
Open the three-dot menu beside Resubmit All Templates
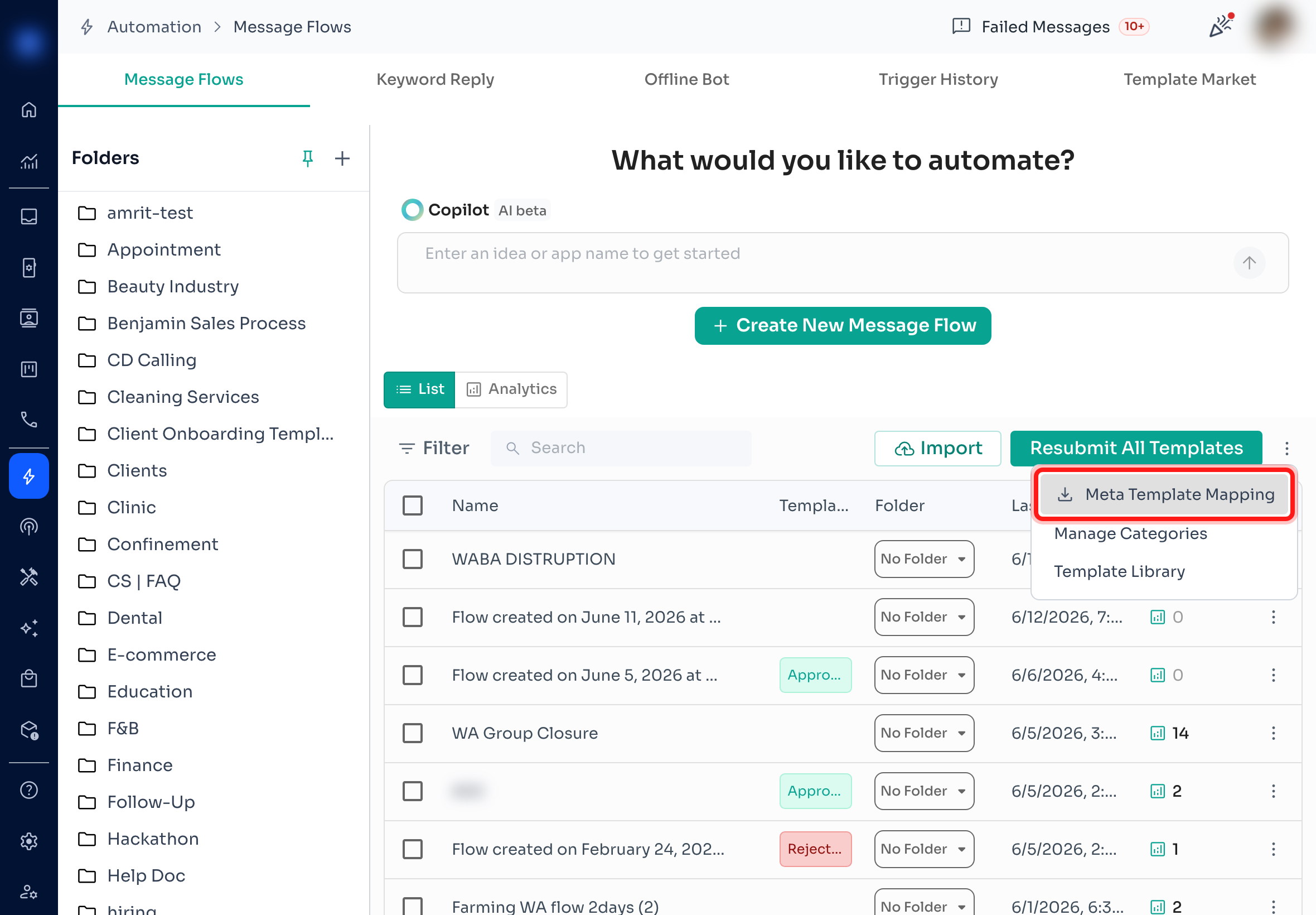click(1286, 449)
